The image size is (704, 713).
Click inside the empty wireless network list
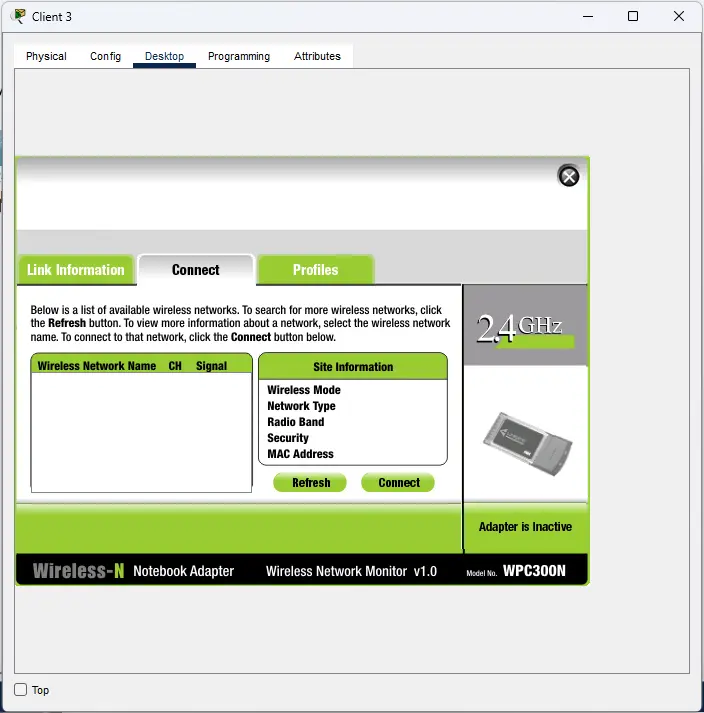pyautogui.click(x=141, y=432)
